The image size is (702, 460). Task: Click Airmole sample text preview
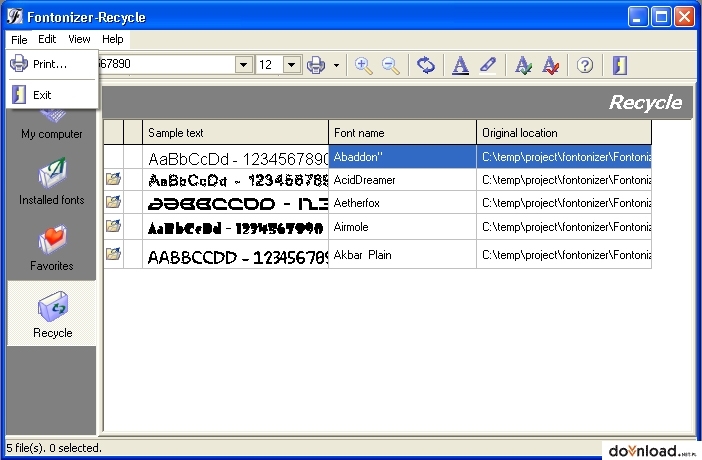[235, 228]
